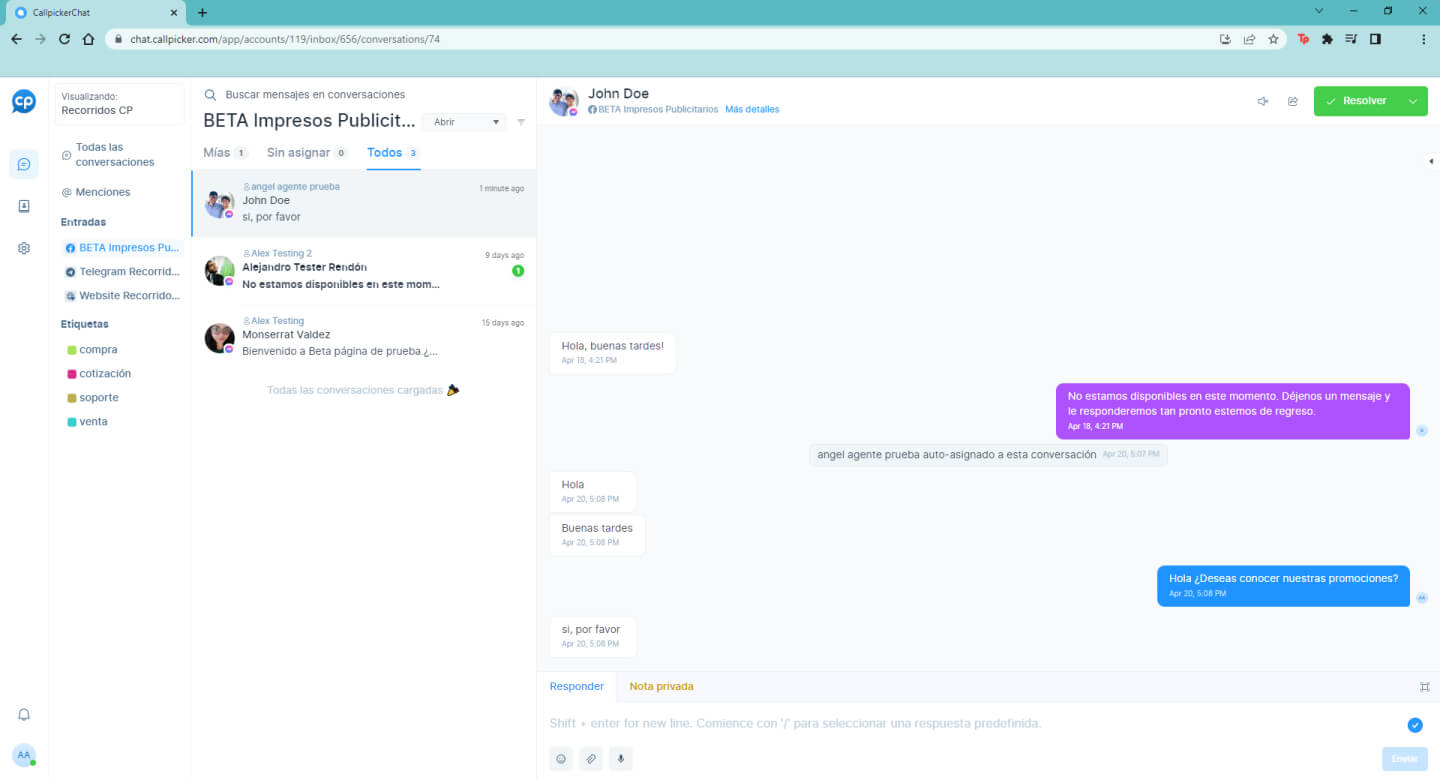This screenshot has width=1440, height=781.
Task: Open the Visualizando Recorridos CP selector
Action: click(x=119, y=104)
